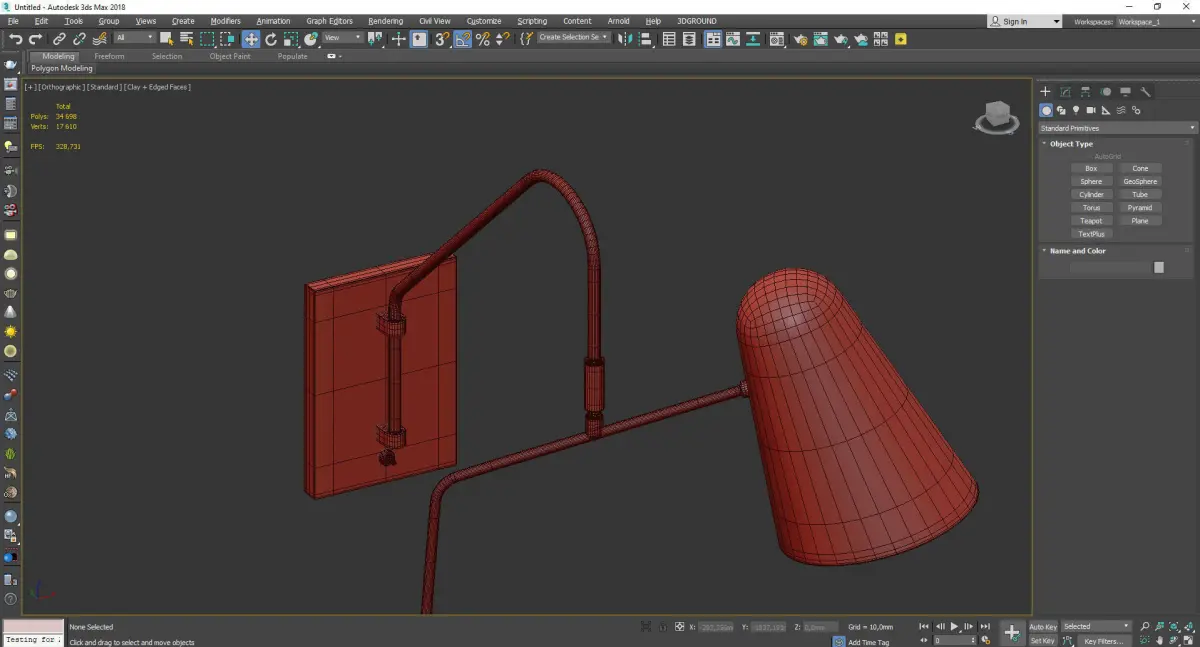Switch to the Freeform ribbon tab
Viewport: 1200px width, 647px height.
[109, 56]
